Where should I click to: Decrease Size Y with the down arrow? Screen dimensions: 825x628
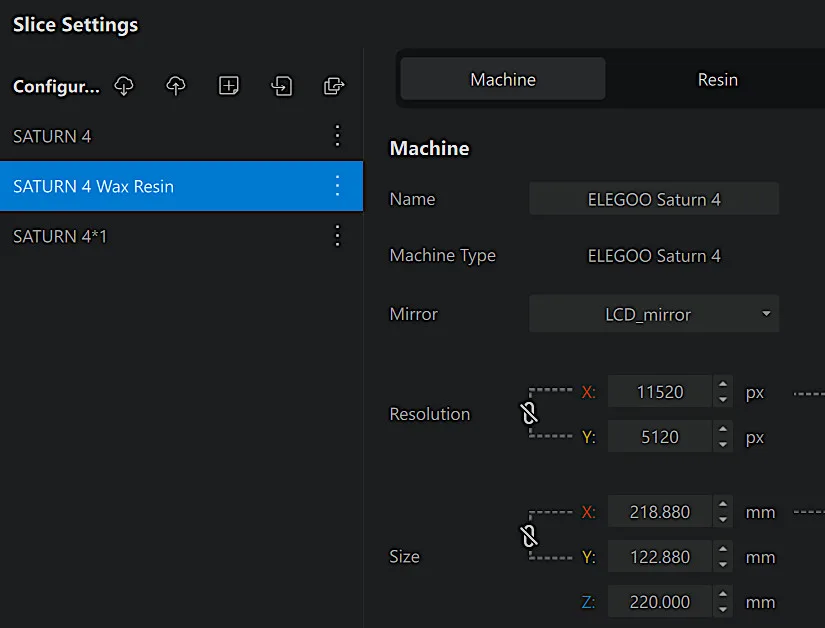click(x=723, y=564)
